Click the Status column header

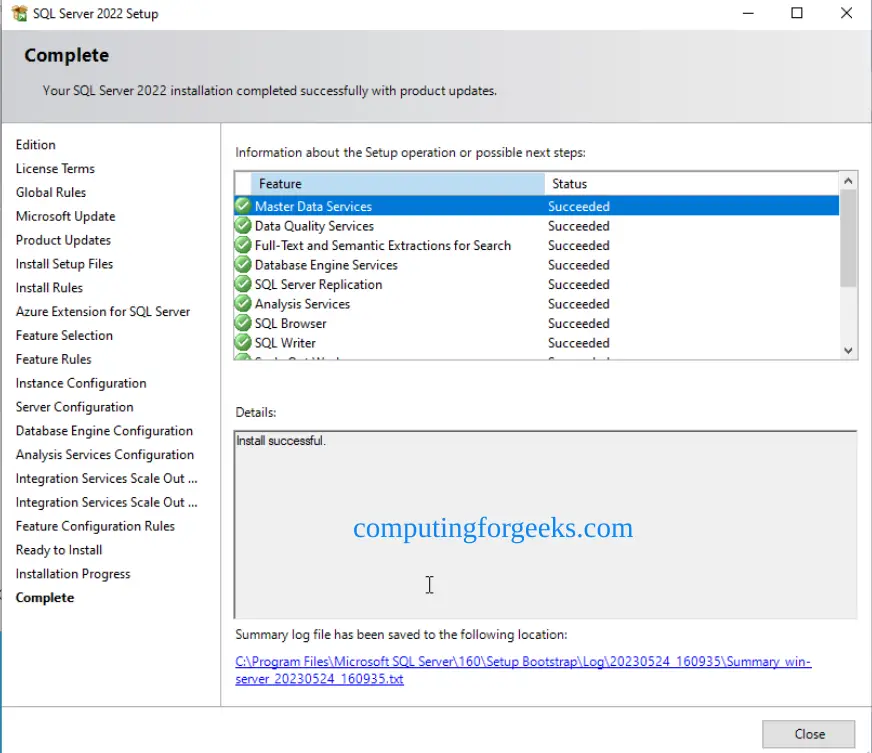[692, 184]
